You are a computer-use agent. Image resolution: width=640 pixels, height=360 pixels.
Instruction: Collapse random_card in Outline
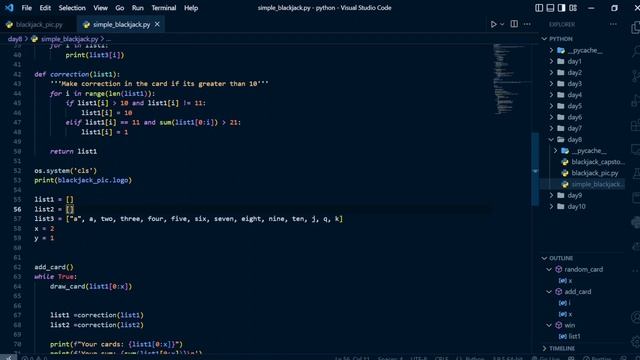point(549,269)
